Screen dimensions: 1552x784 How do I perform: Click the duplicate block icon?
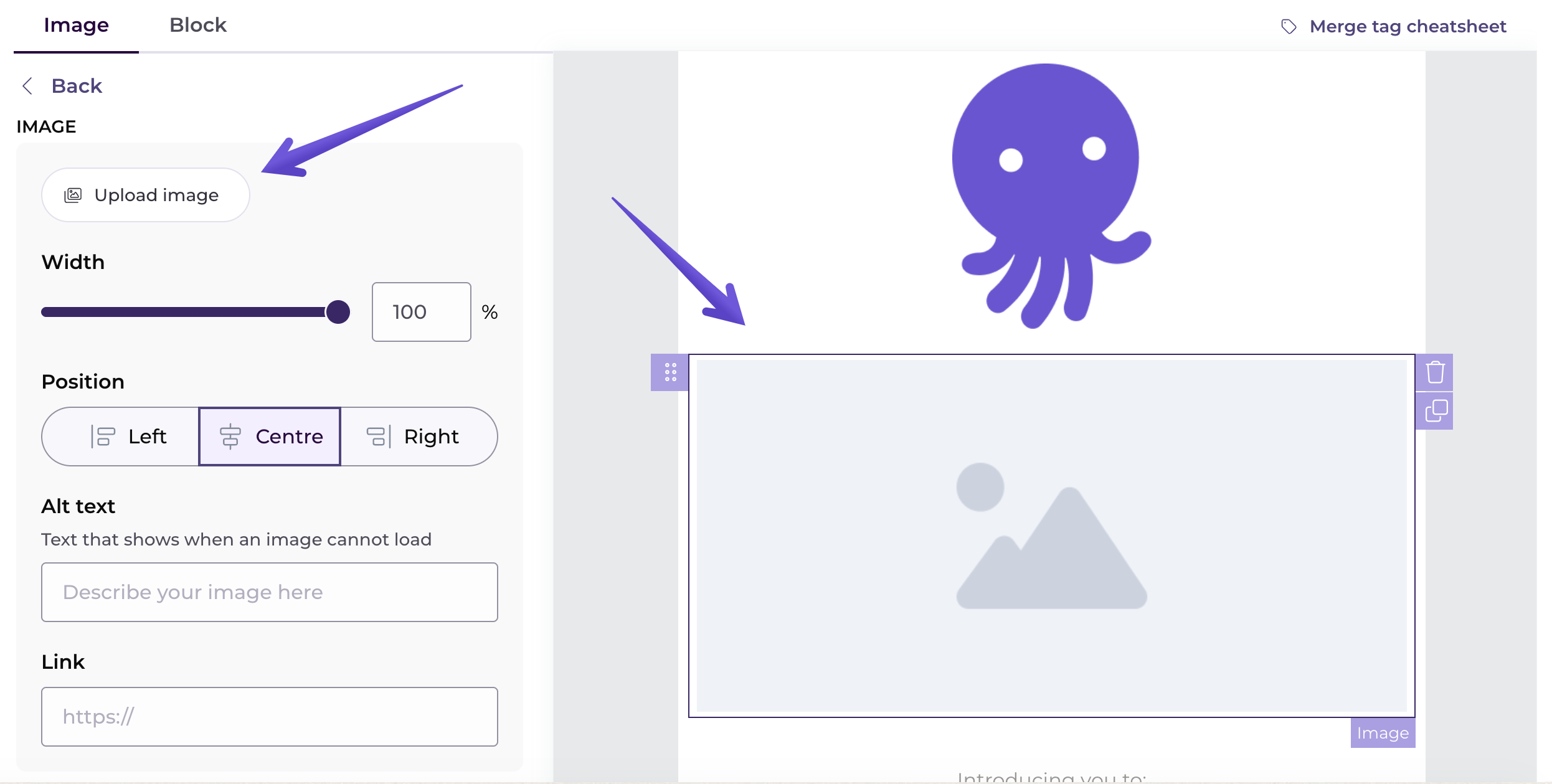(1434, 411)
